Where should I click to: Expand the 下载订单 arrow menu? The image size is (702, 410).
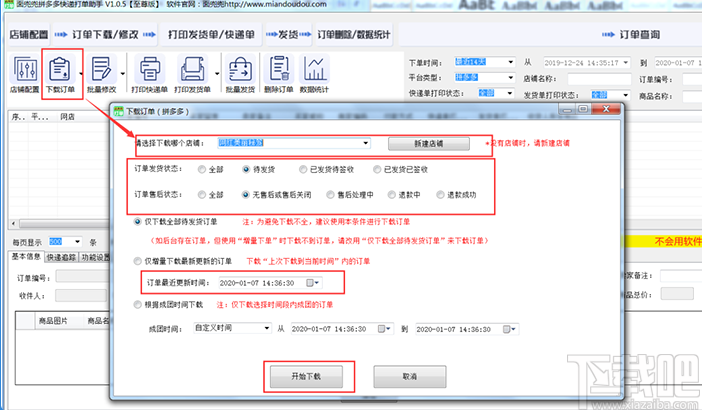[x=81, y=74]
